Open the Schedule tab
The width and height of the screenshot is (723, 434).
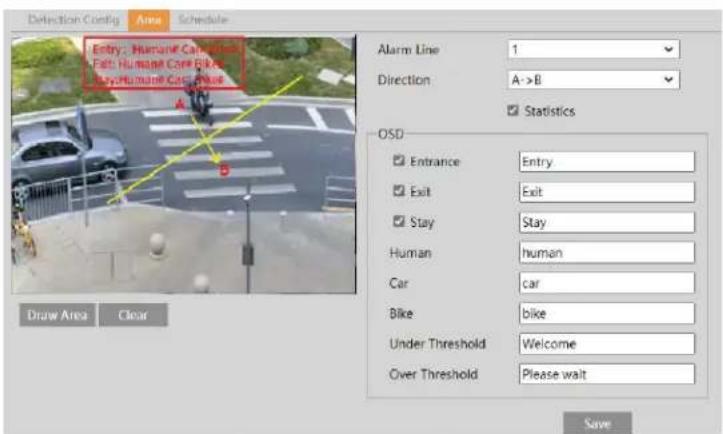203,20
